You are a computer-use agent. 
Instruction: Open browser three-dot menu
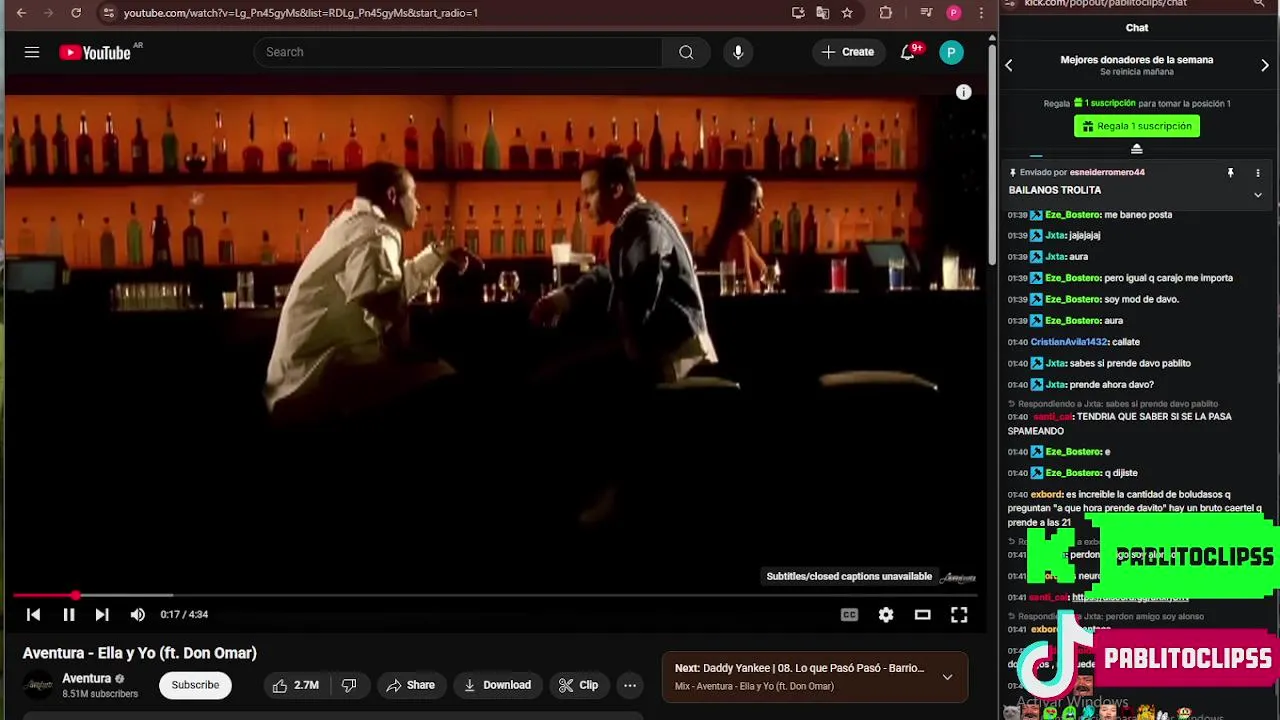pos(982,13)
